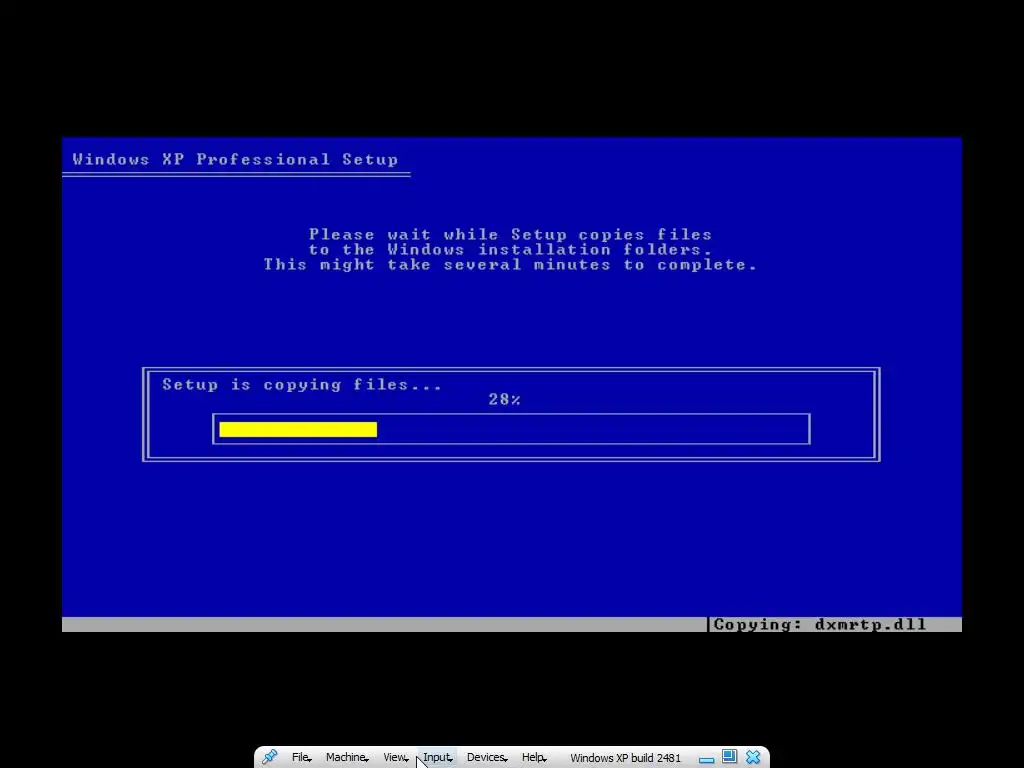This screenshot has height=768, width=1024.
Task: Minimize the VM window from mini toolbar
Action: click(x=706, y=760)
